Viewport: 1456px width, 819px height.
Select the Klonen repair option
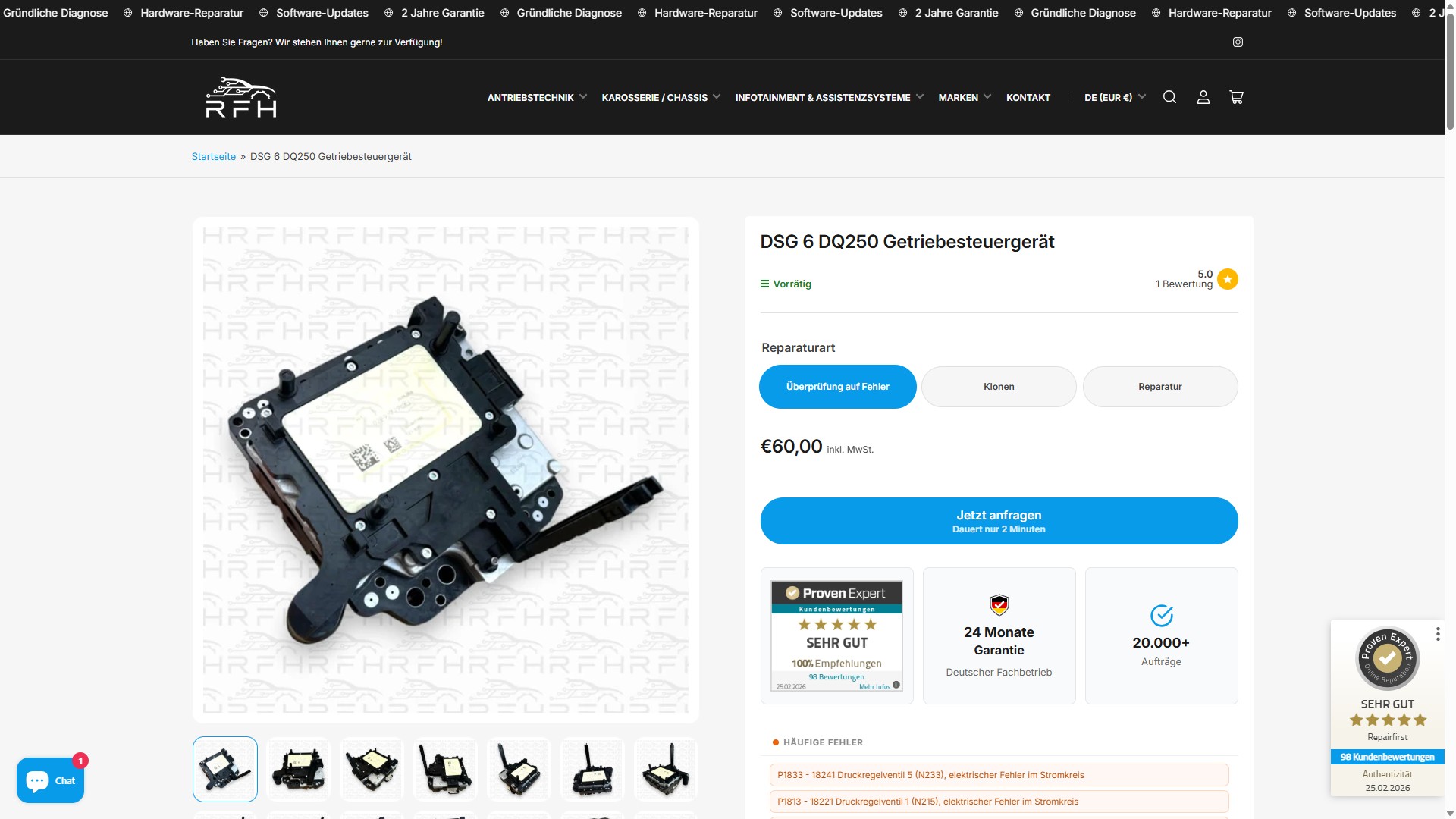pos(998,387)
